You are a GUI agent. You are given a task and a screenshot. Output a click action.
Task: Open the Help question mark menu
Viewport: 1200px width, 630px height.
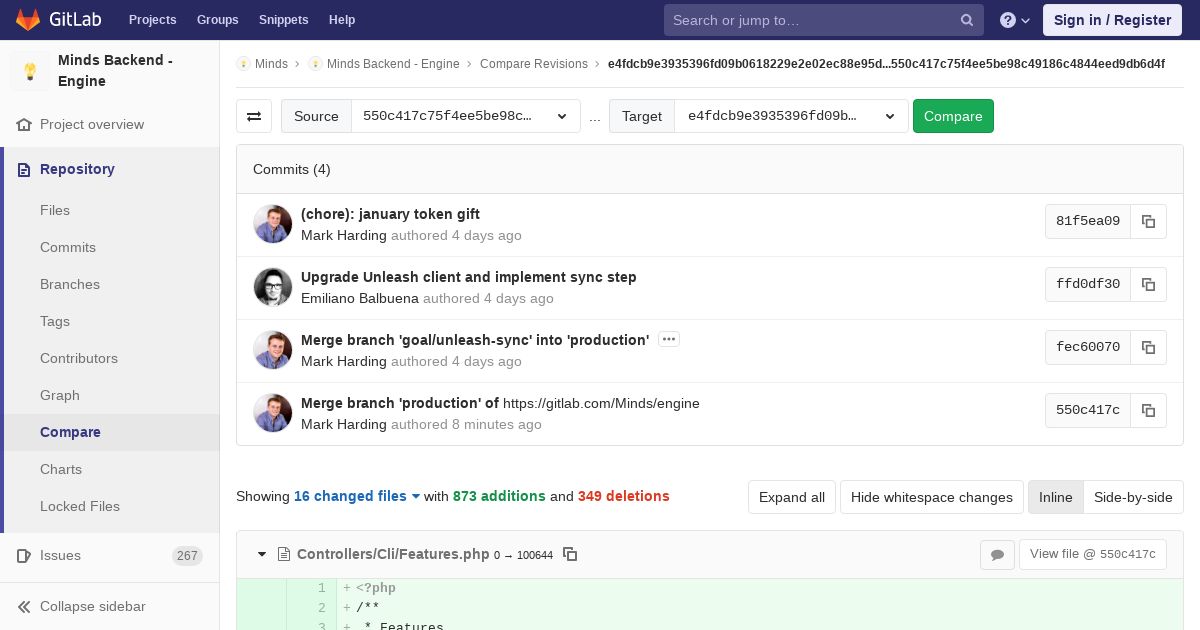tap(1015, 20)
